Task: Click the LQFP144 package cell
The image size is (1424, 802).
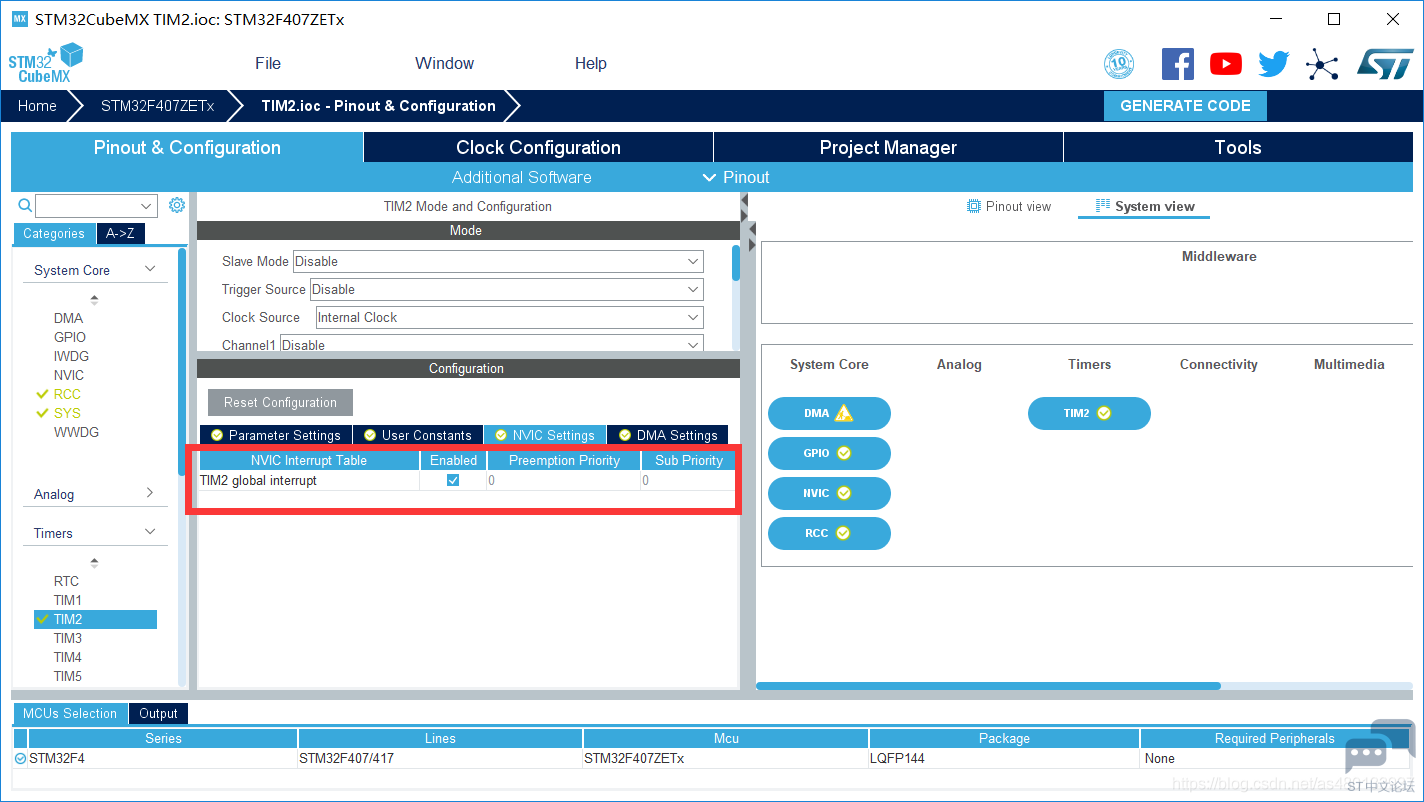Action: click(1004, 759)
